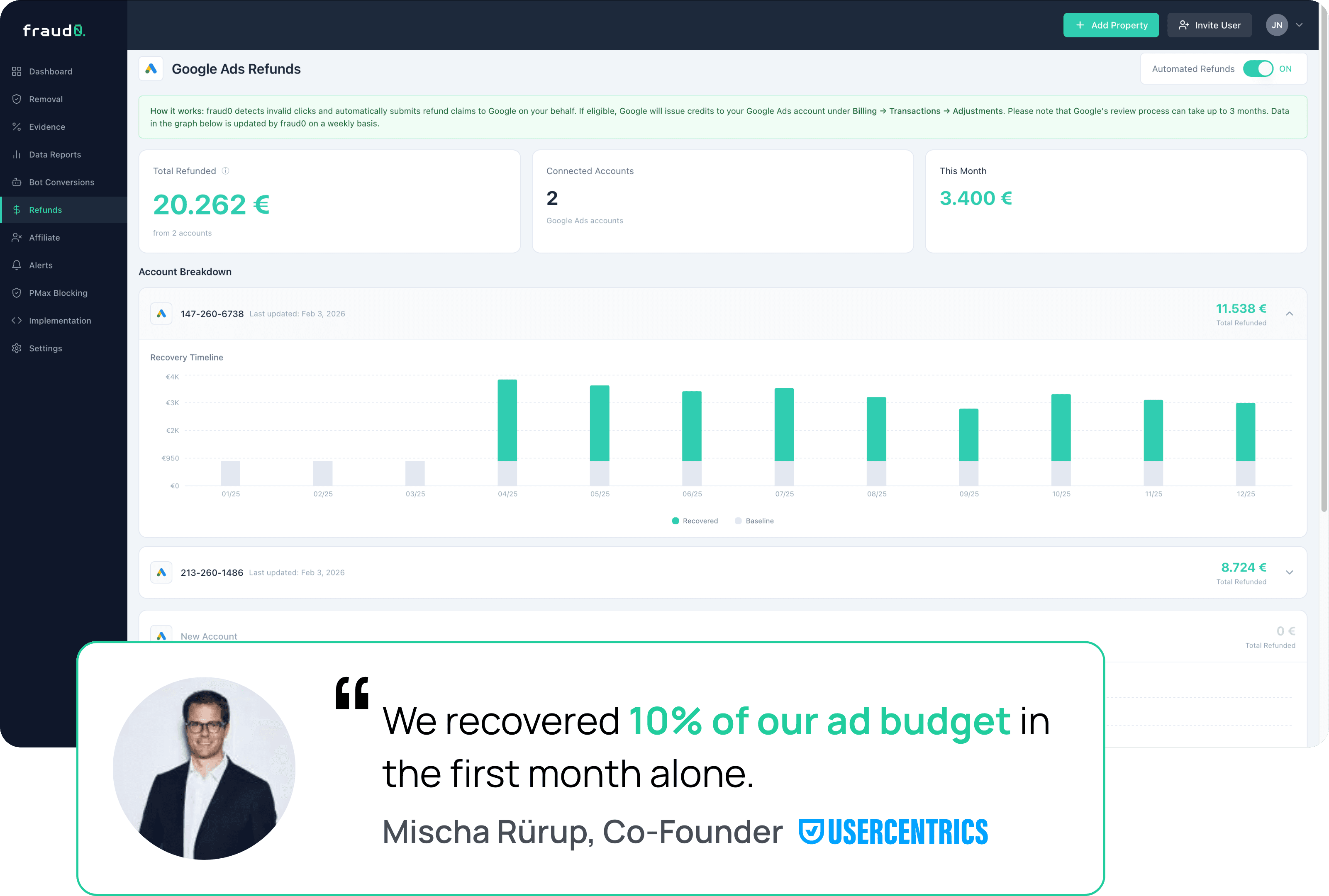Click the Alerts bell icon
Viewport: 1329px width, 896px height.
[x=17, y=265]
